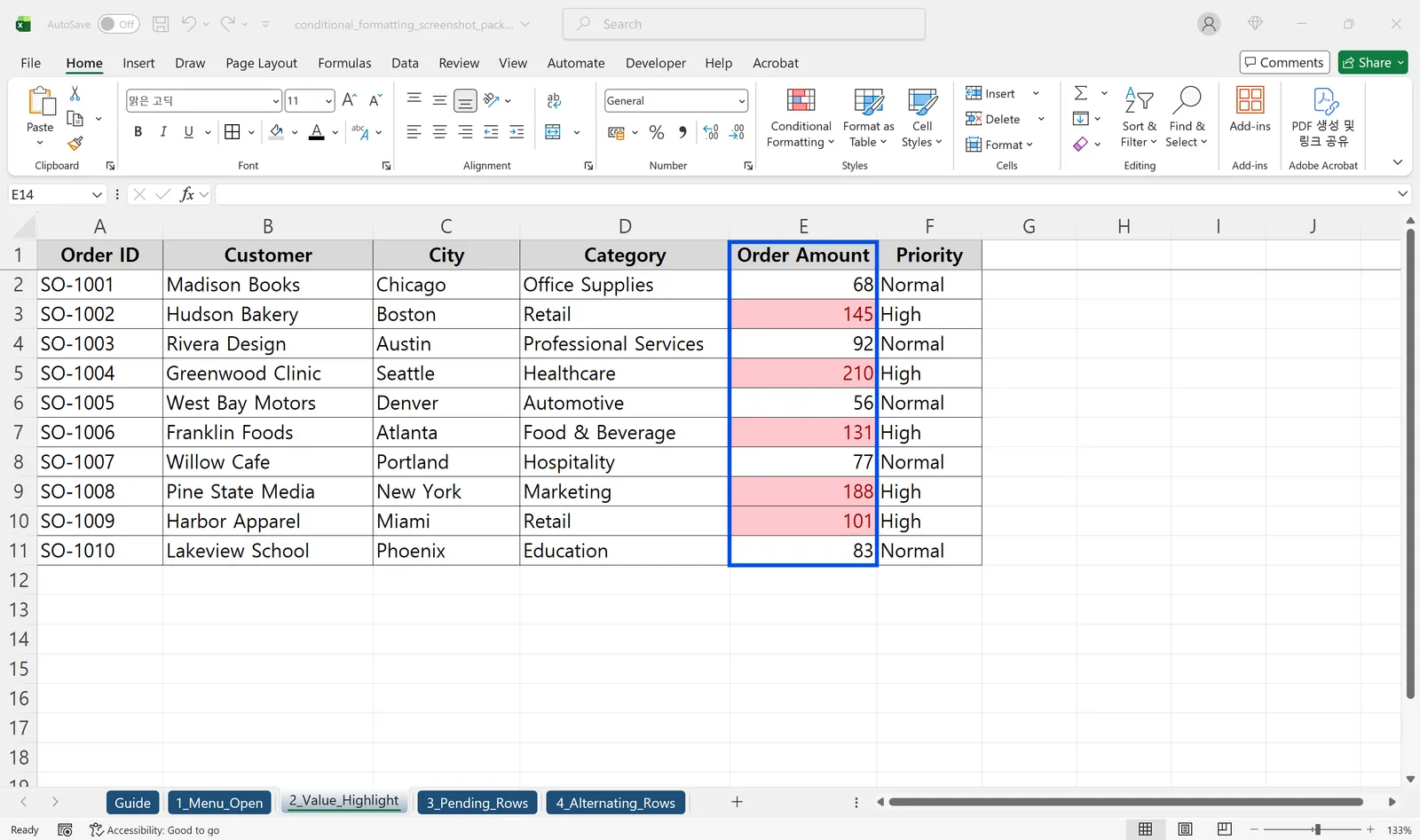Click the Save icon in title bar
The width and height of the screenshot is (1420, 840).
coord(161,24)
